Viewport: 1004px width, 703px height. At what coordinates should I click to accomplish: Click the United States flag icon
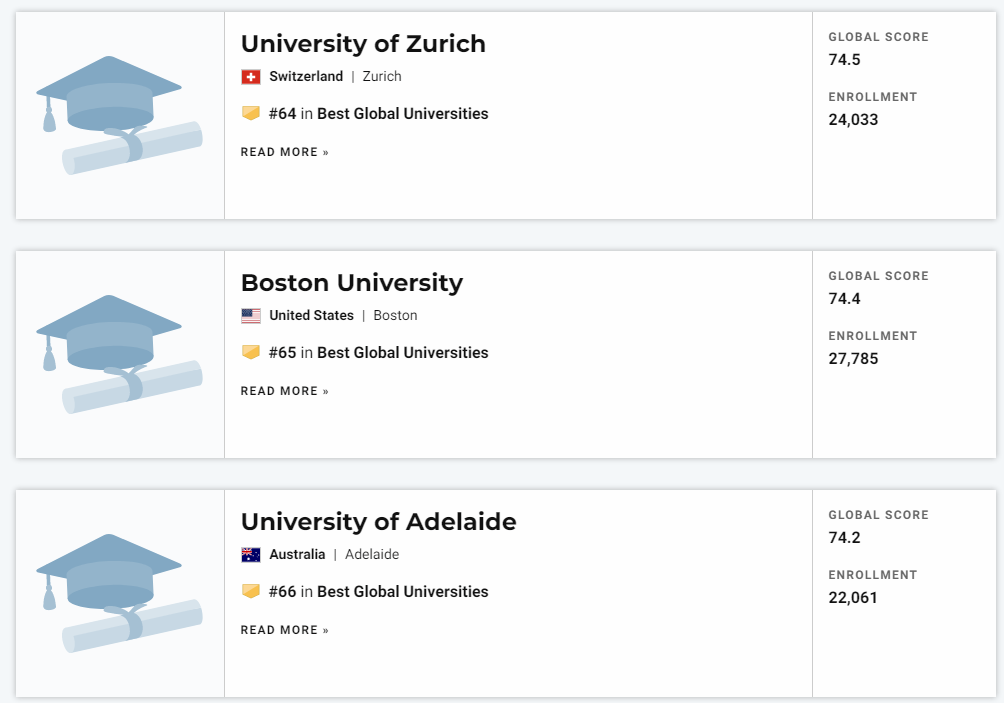click(251, 316)
